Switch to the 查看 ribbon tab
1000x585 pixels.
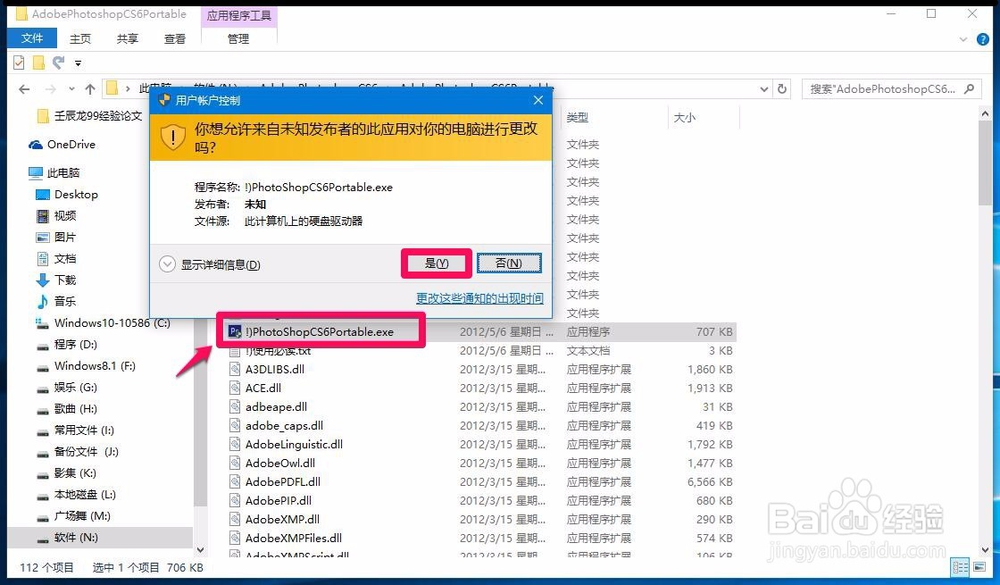pyautogui.click(x=175, y=39)
